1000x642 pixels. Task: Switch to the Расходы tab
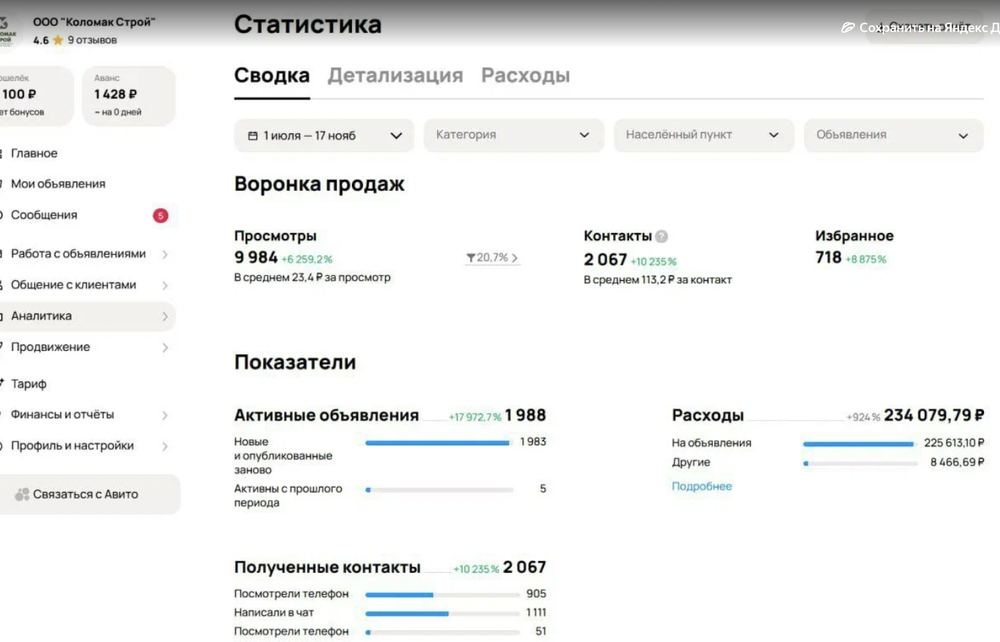coord(526,75)
